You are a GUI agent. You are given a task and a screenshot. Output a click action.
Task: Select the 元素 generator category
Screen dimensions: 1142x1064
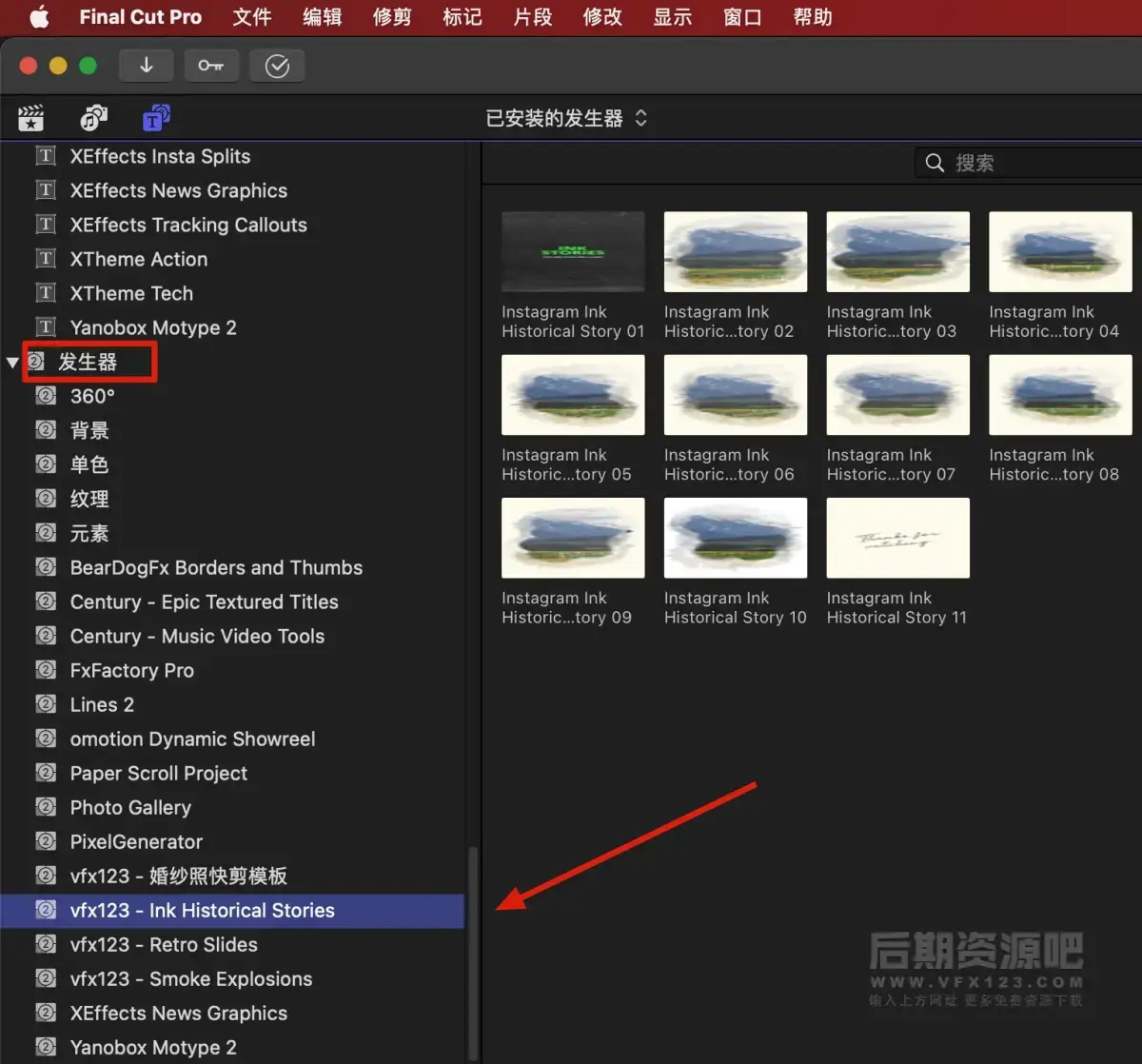[x=232, y=533]
